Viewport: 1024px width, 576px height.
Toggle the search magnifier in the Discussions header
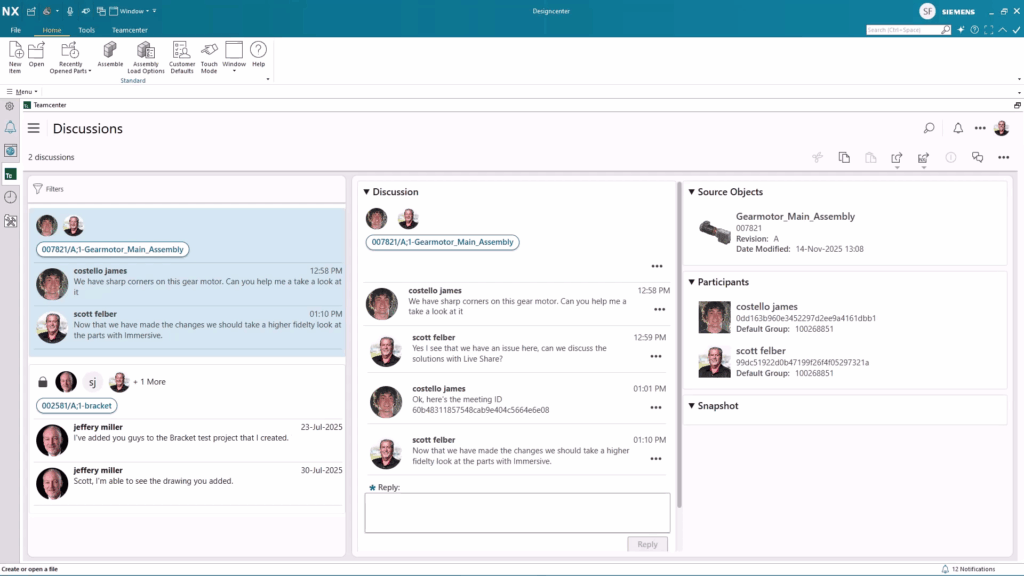pos(929,128)
